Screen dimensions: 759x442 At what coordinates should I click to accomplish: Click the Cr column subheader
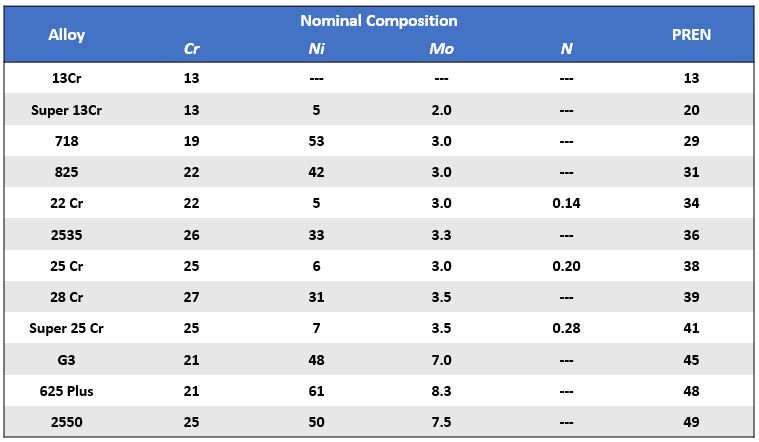tap(191, 49)
